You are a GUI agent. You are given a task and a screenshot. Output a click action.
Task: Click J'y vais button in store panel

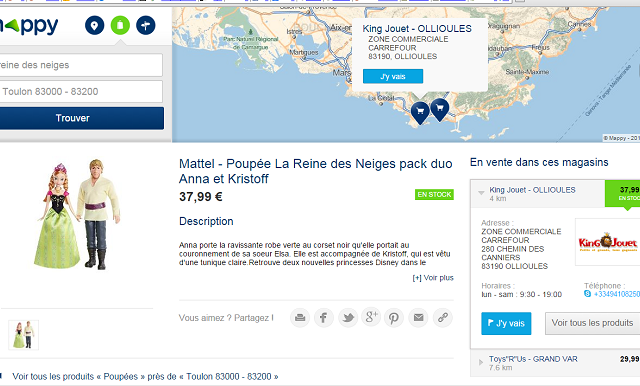coord(506,324)
